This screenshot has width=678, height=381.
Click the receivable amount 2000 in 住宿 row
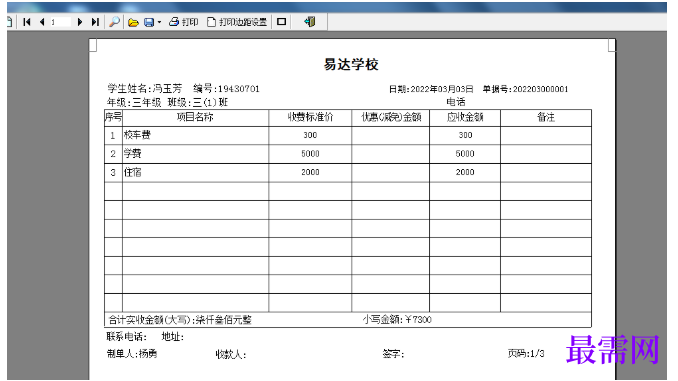coord(465,173)
